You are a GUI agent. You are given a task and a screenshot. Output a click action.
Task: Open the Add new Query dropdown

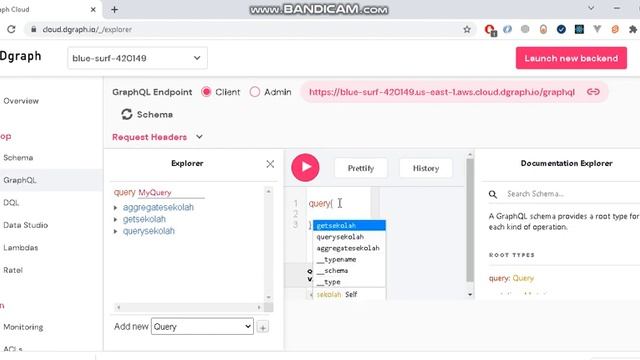tap(202, 327)
